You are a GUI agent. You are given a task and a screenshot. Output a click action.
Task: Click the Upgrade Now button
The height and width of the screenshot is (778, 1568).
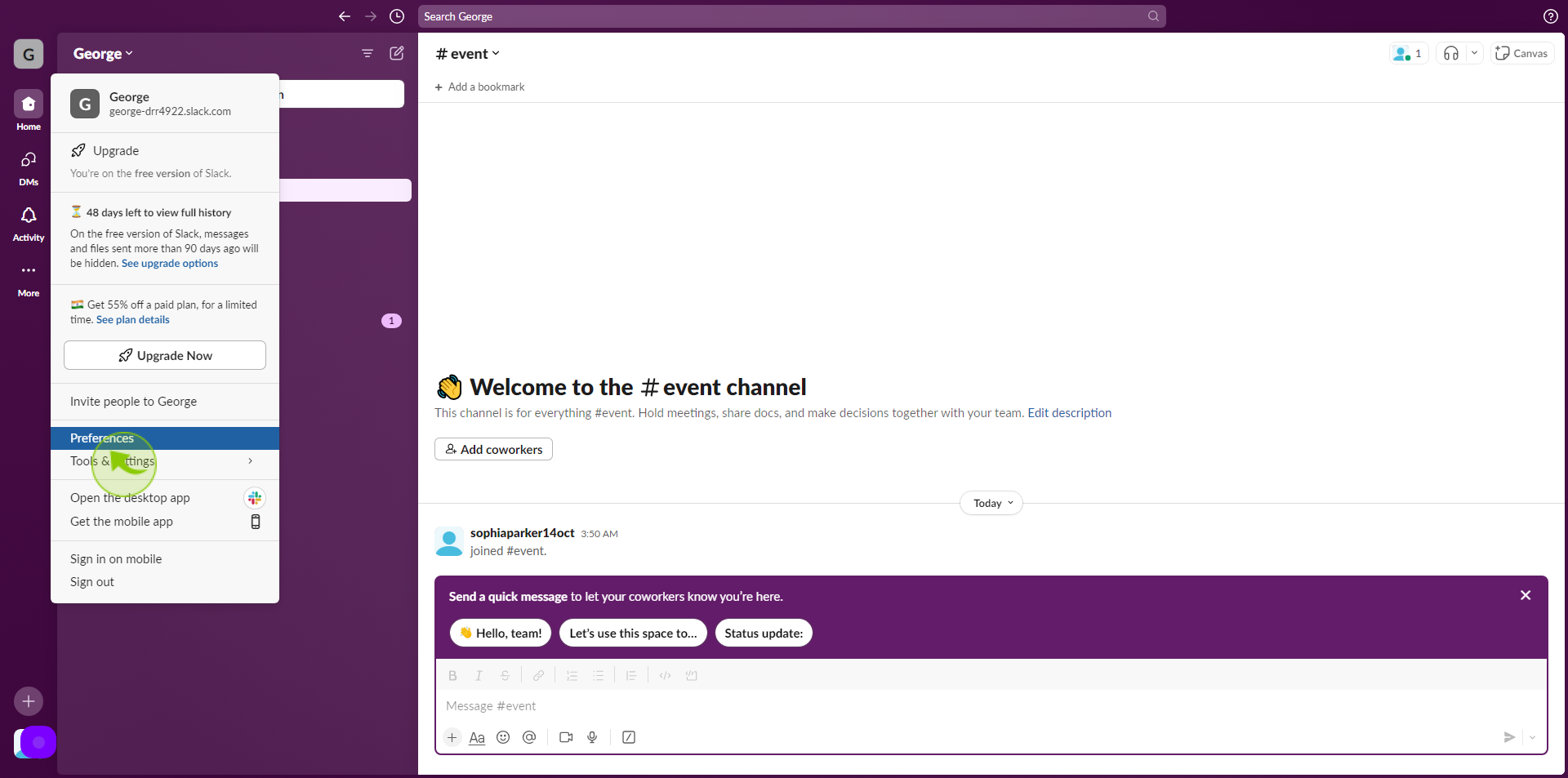165,356
